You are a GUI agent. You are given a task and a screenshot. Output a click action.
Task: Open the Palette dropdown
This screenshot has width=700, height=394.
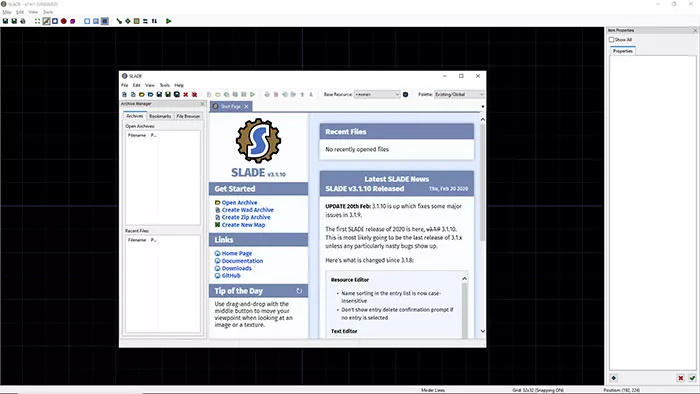click(x=459, y=95)
